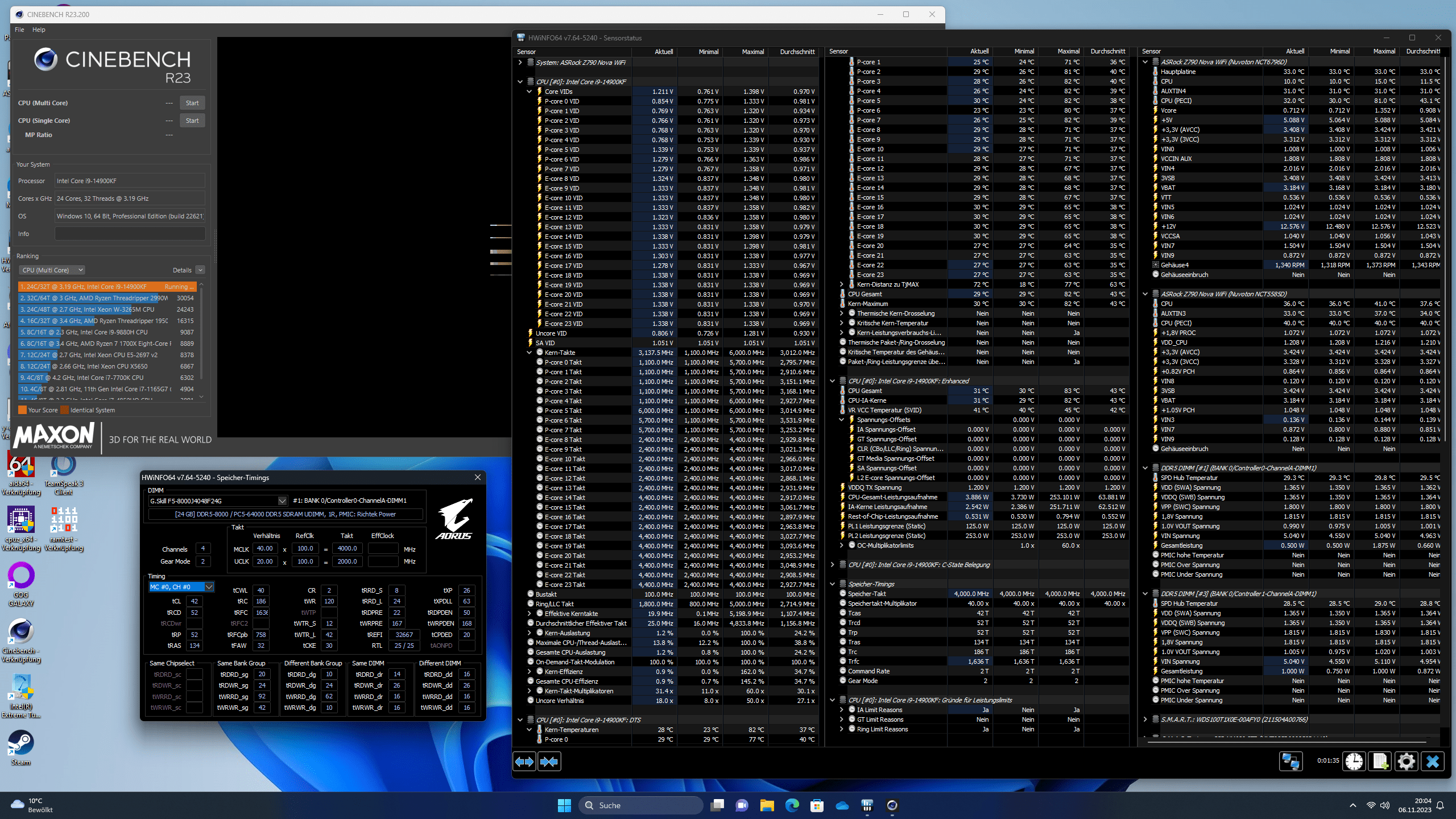Expand System: ASRock Z790 Nova WiFi node
1456x819 pixels.
[x=520, y=63]
